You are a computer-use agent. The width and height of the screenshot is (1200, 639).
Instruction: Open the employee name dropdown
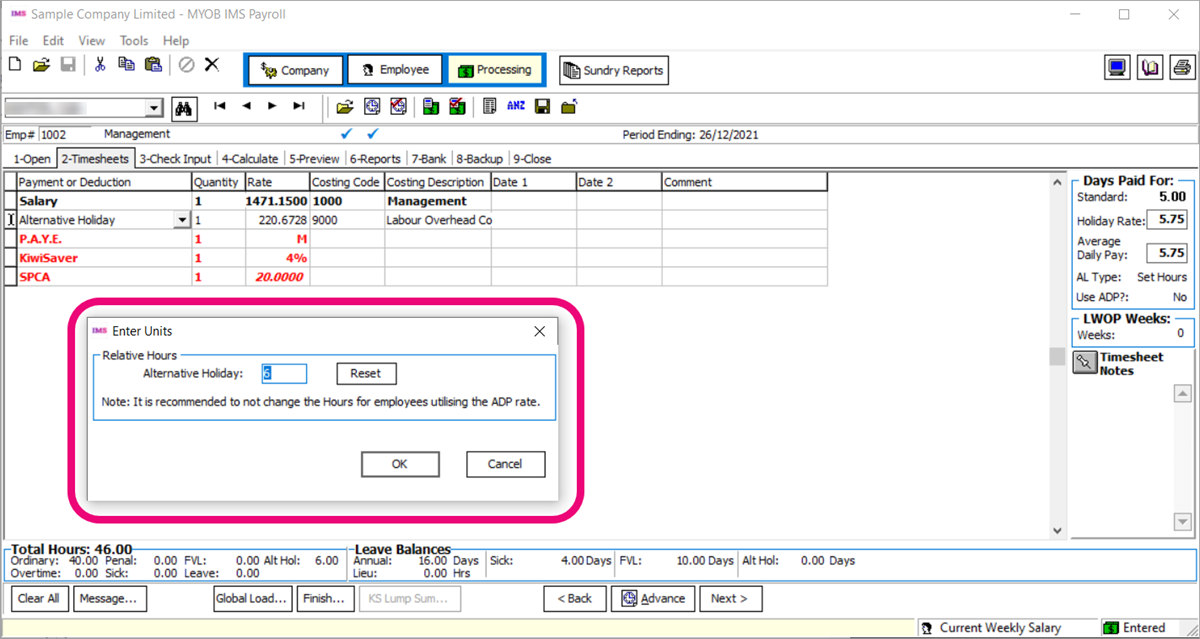[x=153, y=108]
